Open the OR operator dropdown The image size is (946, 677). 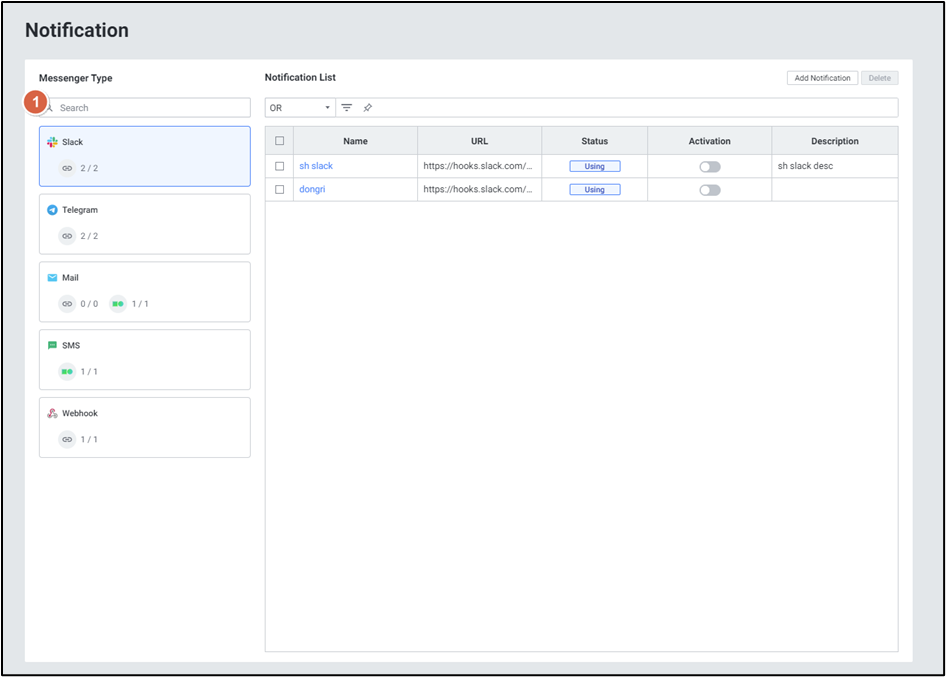300,108
